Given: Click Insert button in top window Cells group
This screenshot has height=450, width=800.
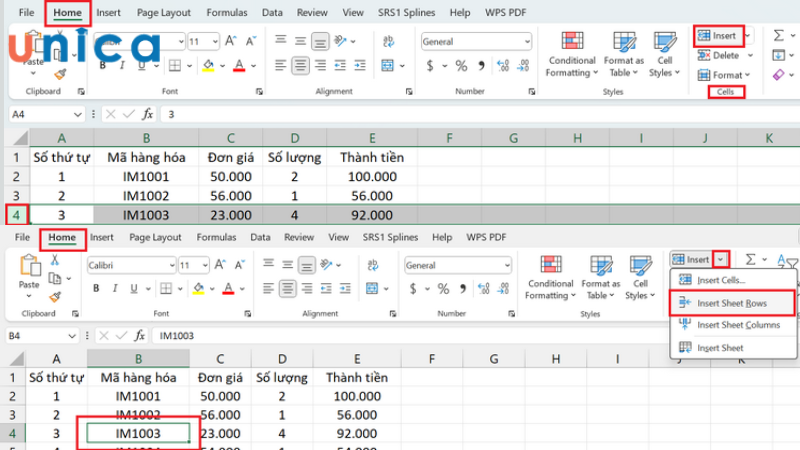Looking at the screenshot, I should click(x=717, y=36).
